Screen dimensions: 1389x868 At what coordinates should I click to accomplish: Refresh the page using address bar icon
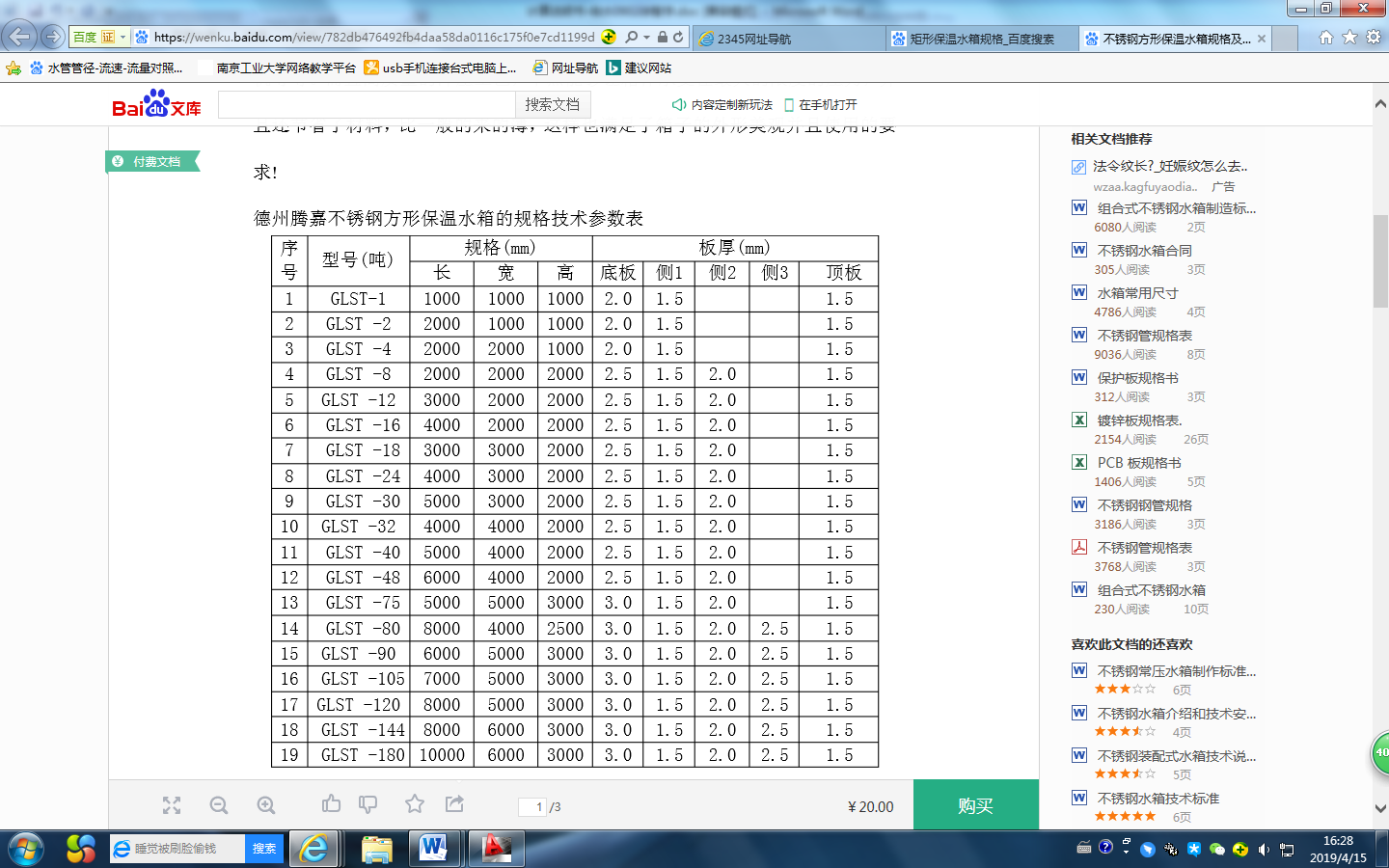click(x=678, y=38)
